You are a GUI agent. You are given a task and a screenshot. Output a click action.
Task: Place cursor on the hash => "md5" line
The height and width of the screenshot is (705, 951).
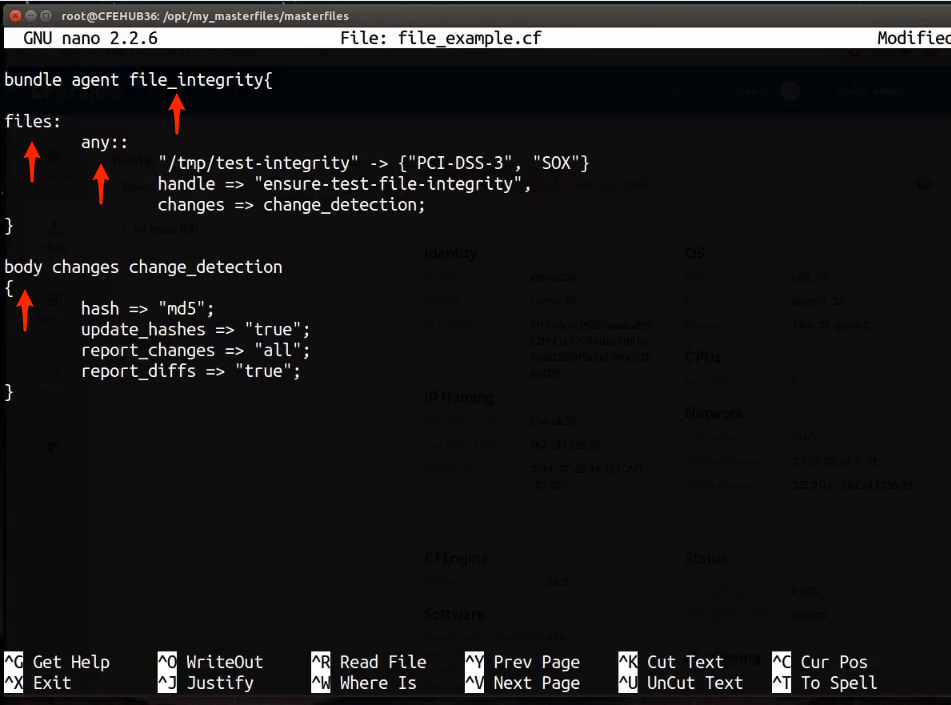pyautogui.click(x=147, y=308)
